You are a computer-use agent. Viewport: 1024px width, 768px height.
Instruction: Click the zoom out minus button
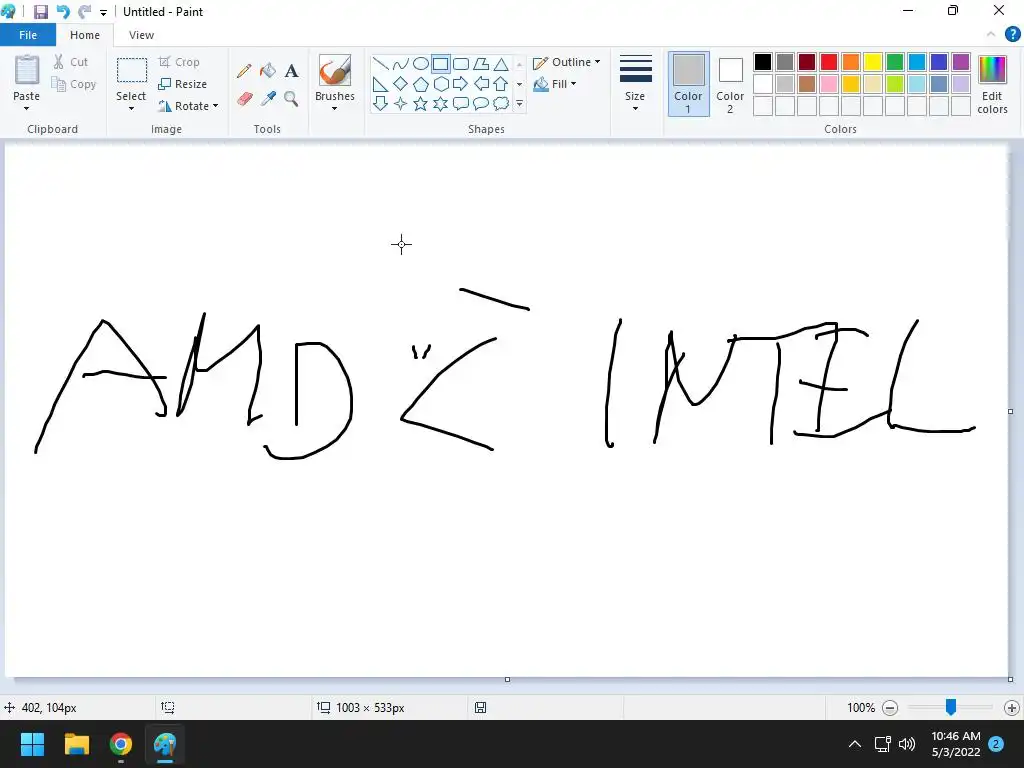889,707
